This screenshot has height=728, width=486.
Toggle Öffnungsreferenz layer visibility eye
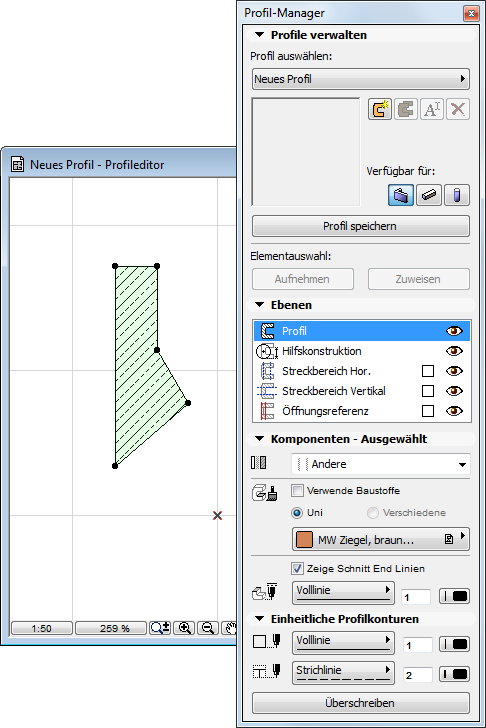click(454, 411)
